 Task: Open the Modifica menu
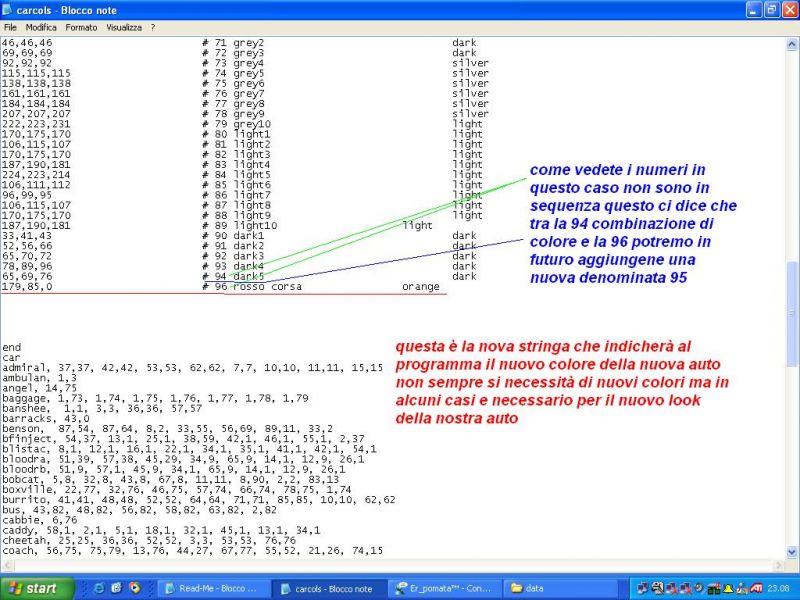point(41,27)
